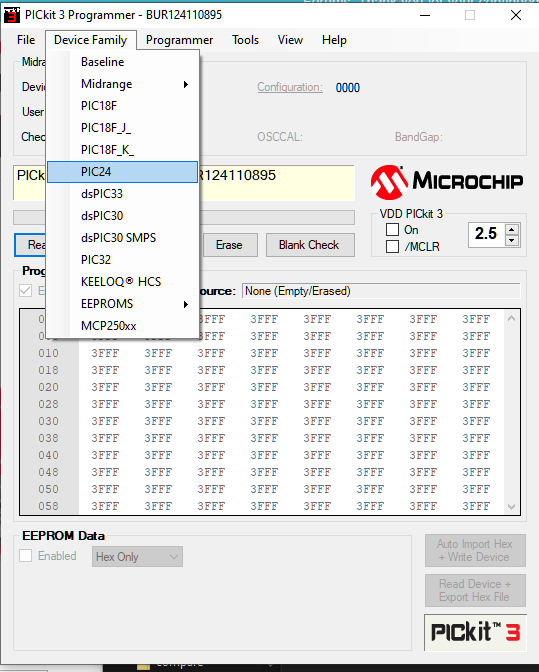This screenshot has width=539, height=672.
Task: Click the Blank Check button
Action: click(310, 245)
